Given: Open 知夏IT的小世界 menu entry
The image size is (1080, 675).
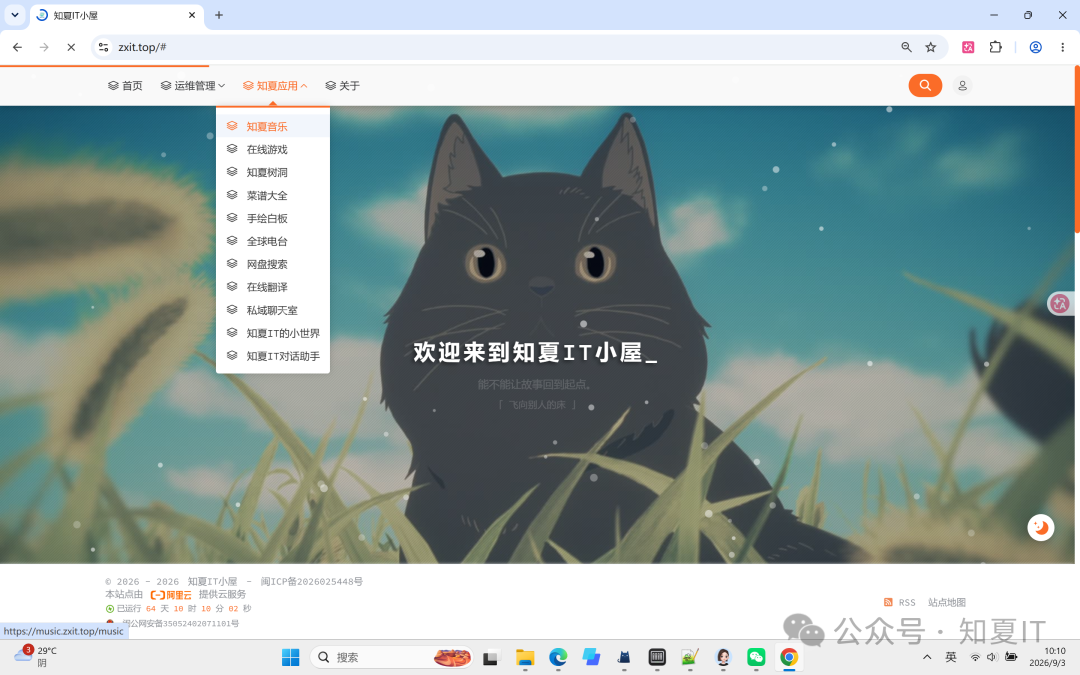Looking at the screenshot, I should [273, 333].
